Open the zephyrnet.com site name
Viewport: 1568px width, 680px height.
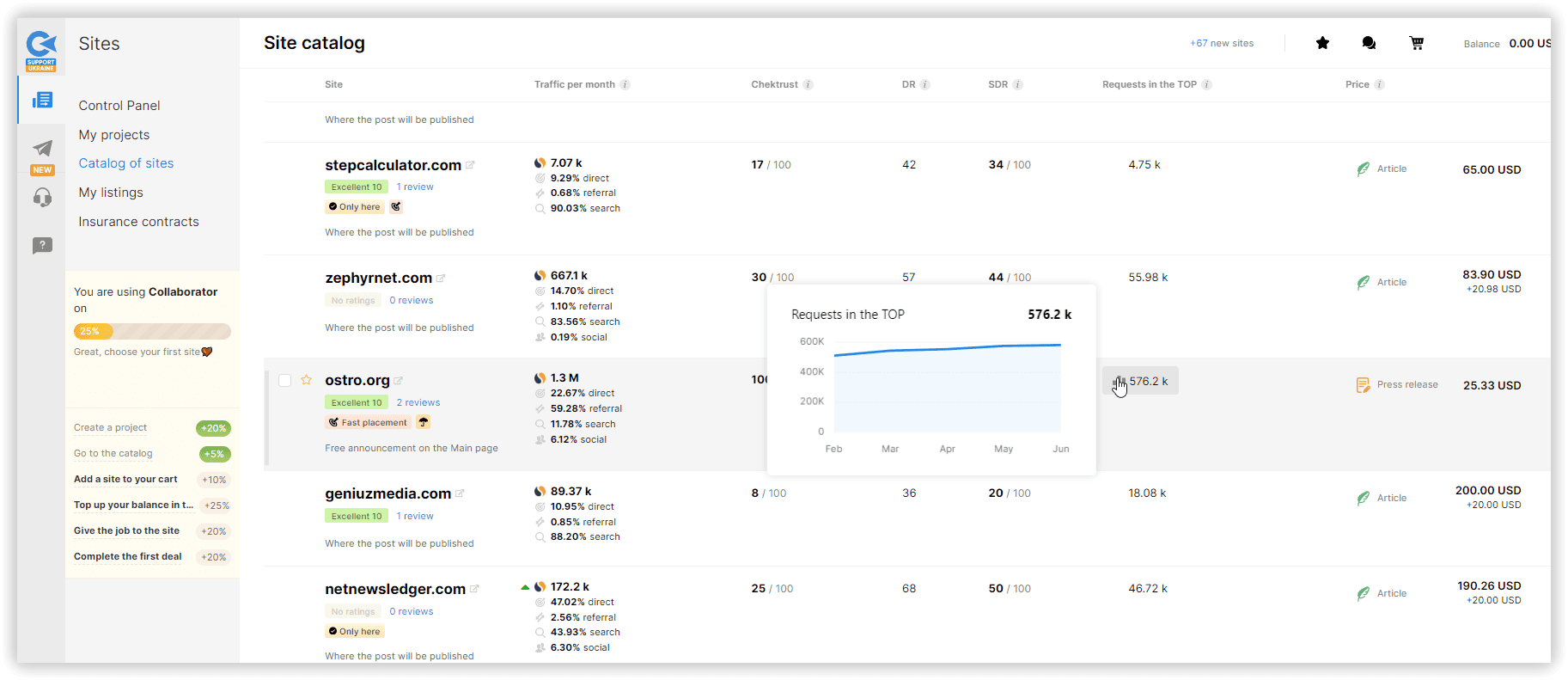(x=378, y=278)
